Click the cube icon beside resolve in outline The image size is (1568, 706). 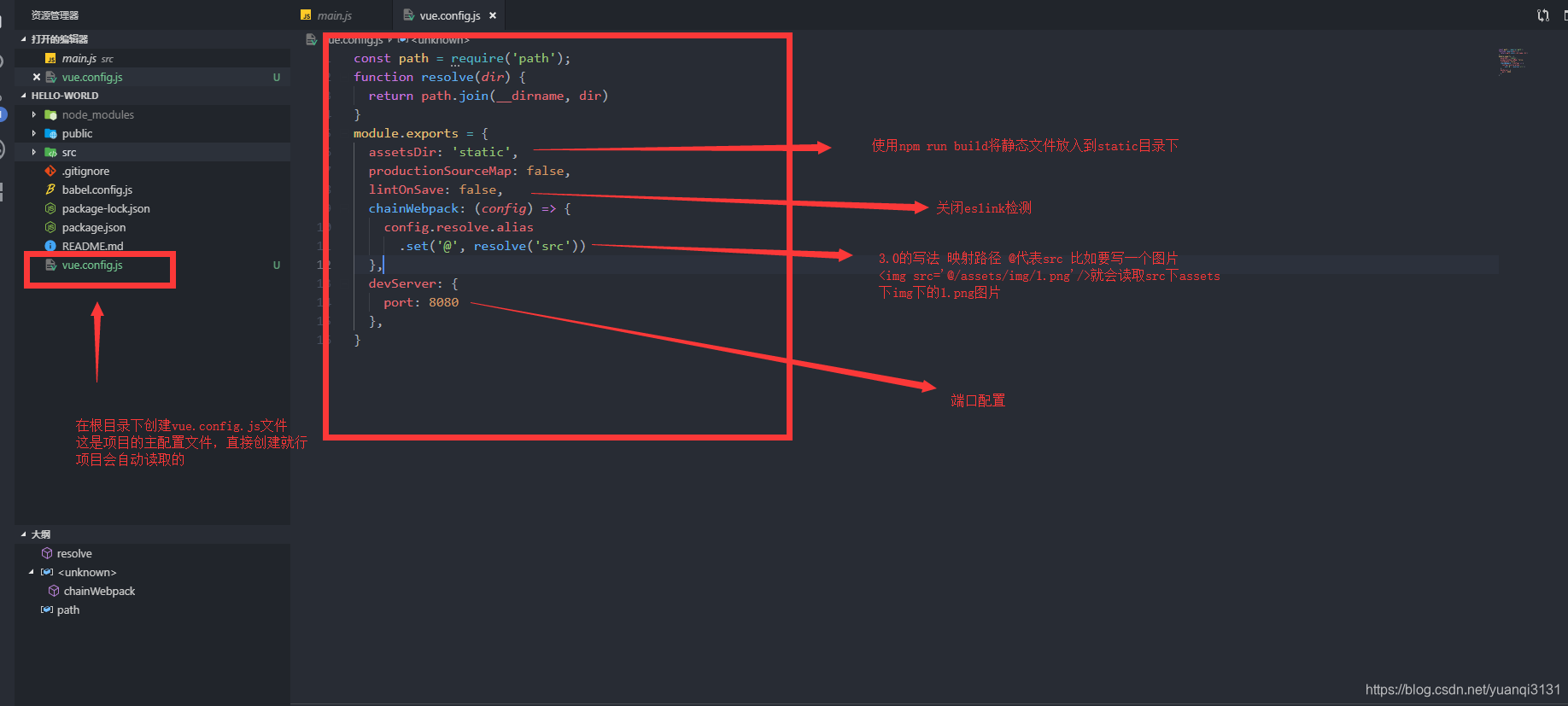47,553
